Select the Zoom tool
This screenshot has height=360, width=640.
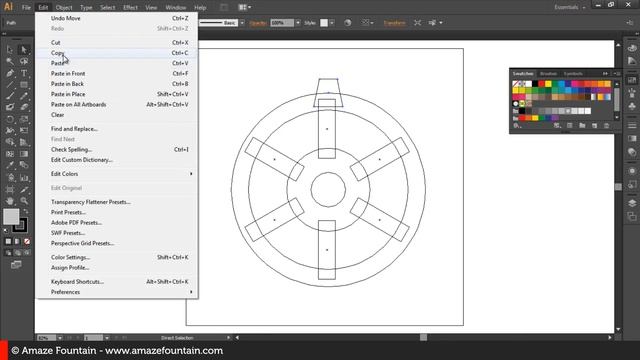pos(24,201)
